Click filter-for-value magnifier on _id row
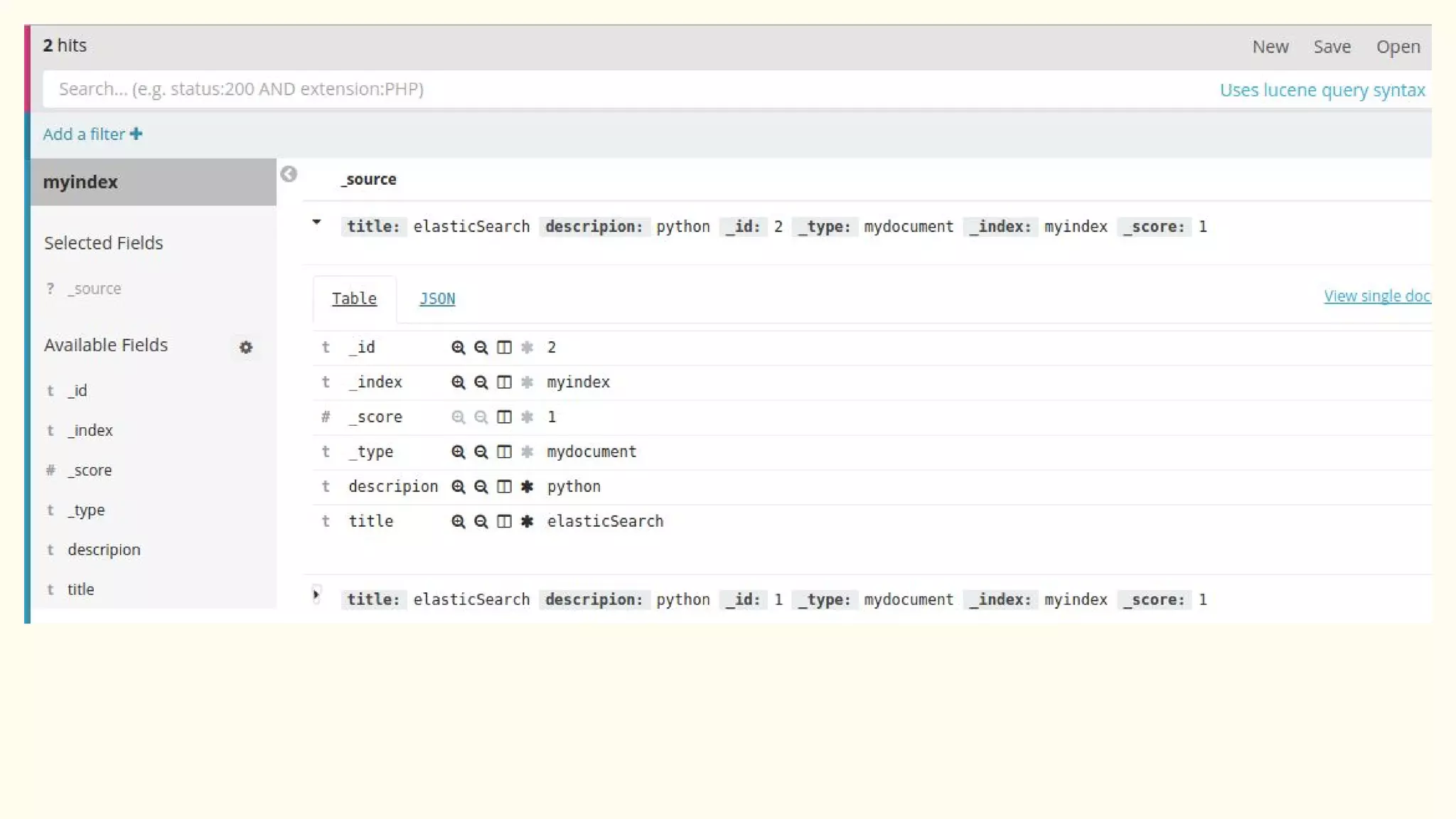Viewport: 1456px width, 819px height. pos(458,347)
